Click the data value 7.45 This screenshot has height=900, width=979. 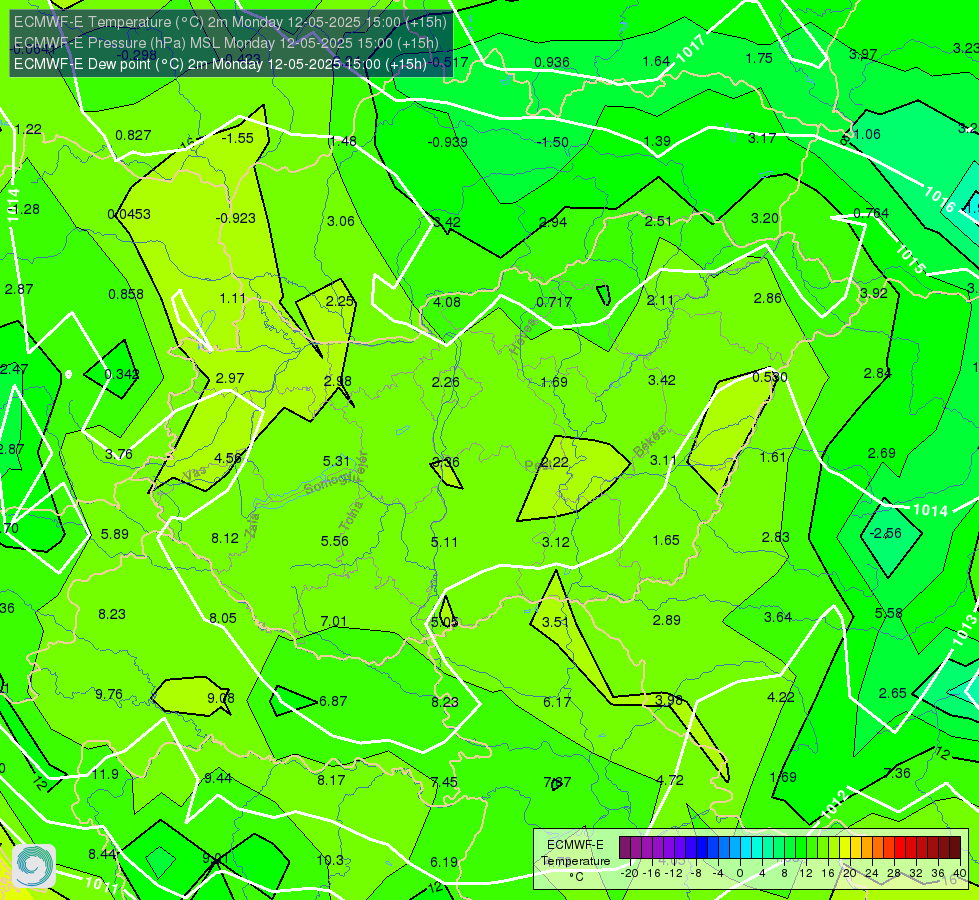[444, 782]
